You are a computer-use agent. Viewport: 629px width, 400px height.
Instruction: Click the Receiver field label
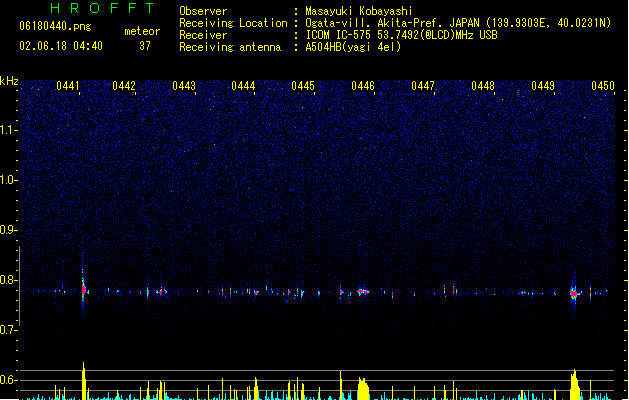pyautogui.click(x=203, y=35)
